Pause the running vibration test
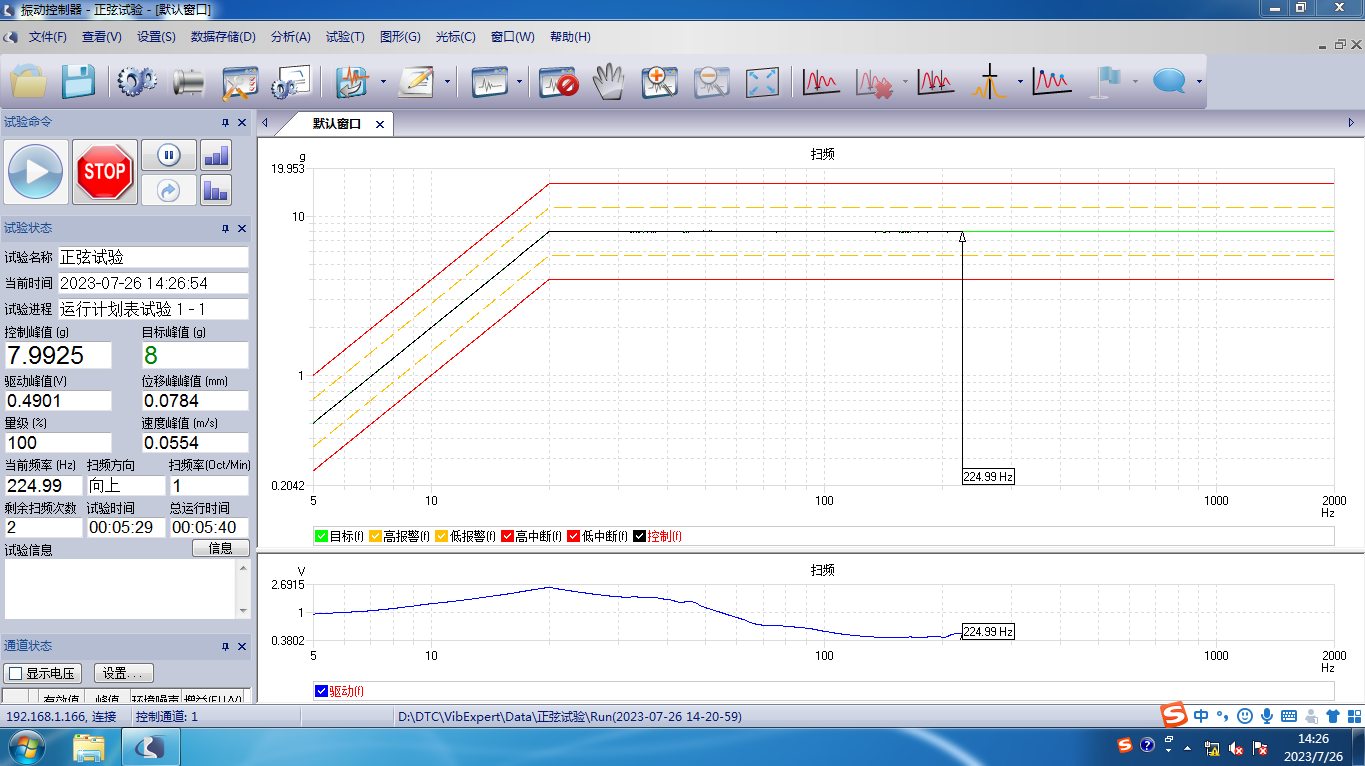The height and width of the screenshot is (766, 1365). coord(168,155)
